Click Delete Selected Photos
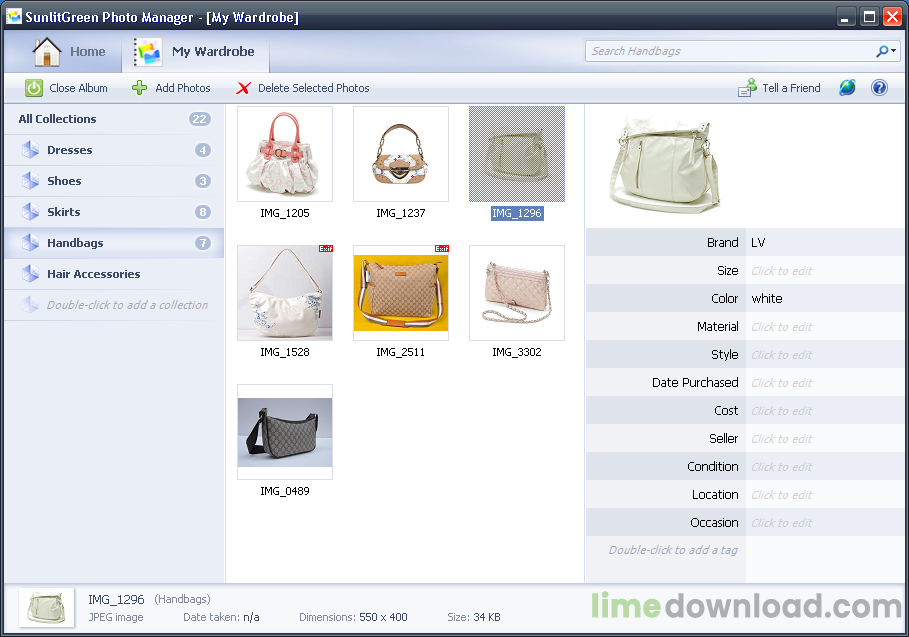 point(308,87)
